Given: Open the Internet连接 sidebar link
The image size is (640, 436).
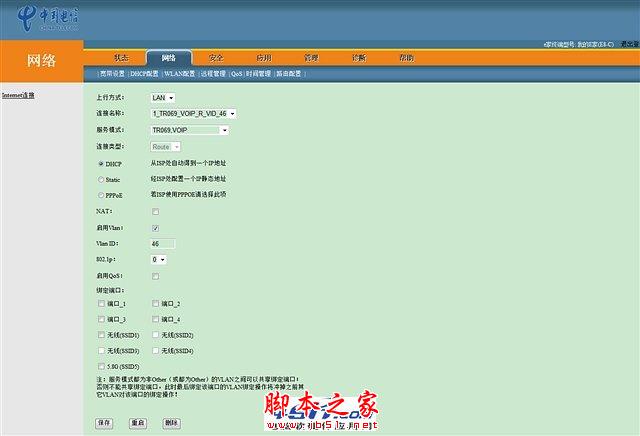Looking at the screenshot, I should tap(18, 95).
